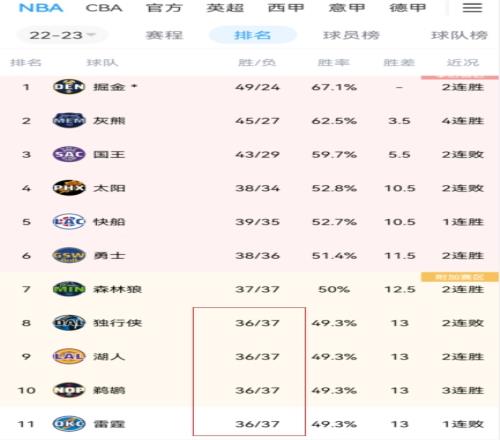Click the Lakers LAL team logo

point(69,356)
